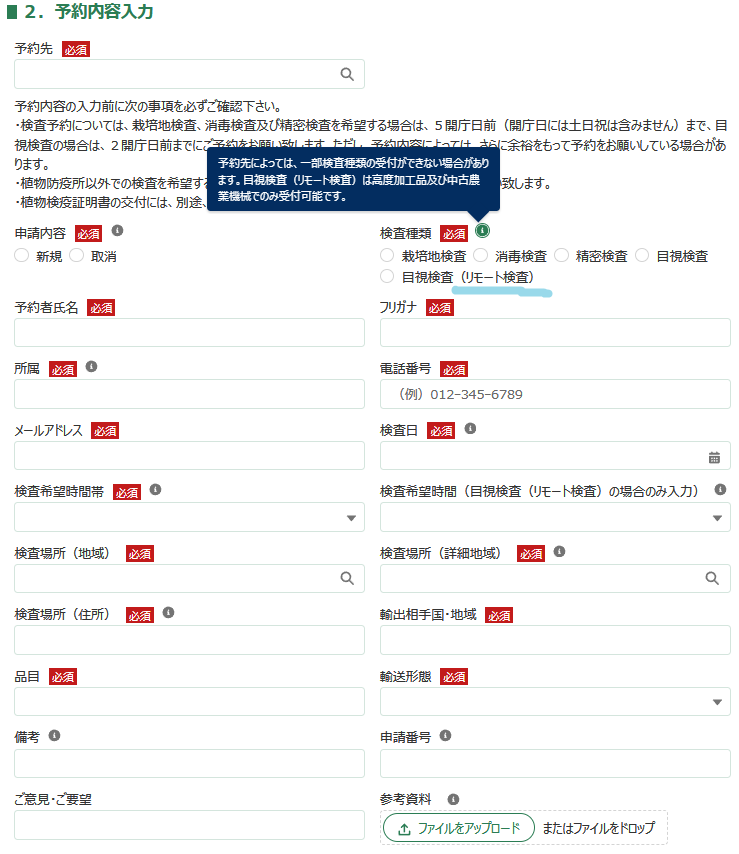Focus the 検査日 date field
739x854 pixels.
[555, 456]
